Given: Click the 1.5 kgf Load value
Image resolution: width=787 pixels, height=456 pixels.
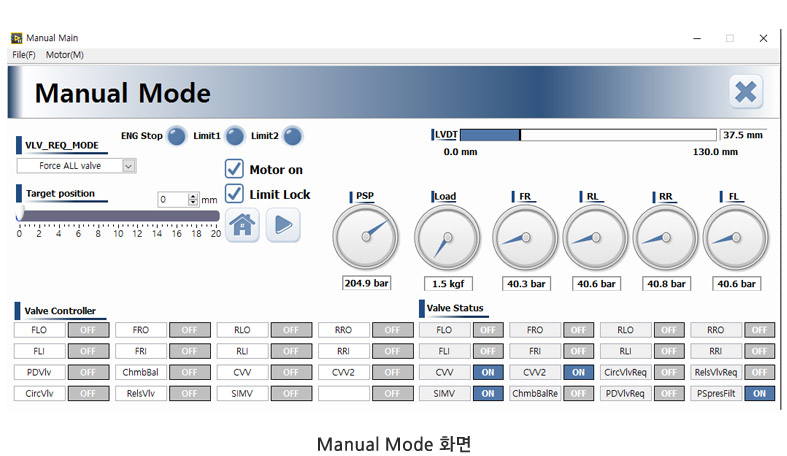Looking at the screenshot, I should [x=448, y=284].
